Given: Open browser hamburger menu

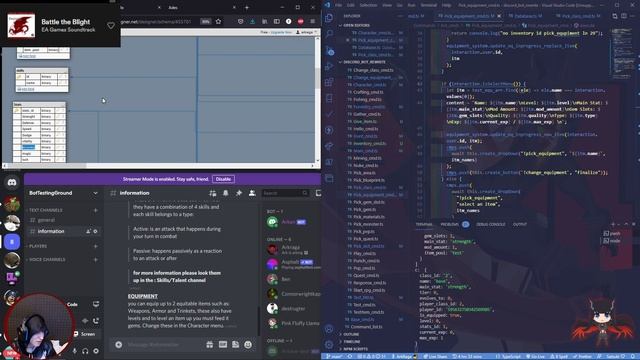Looking at the screenshot, I should point(313,21).
